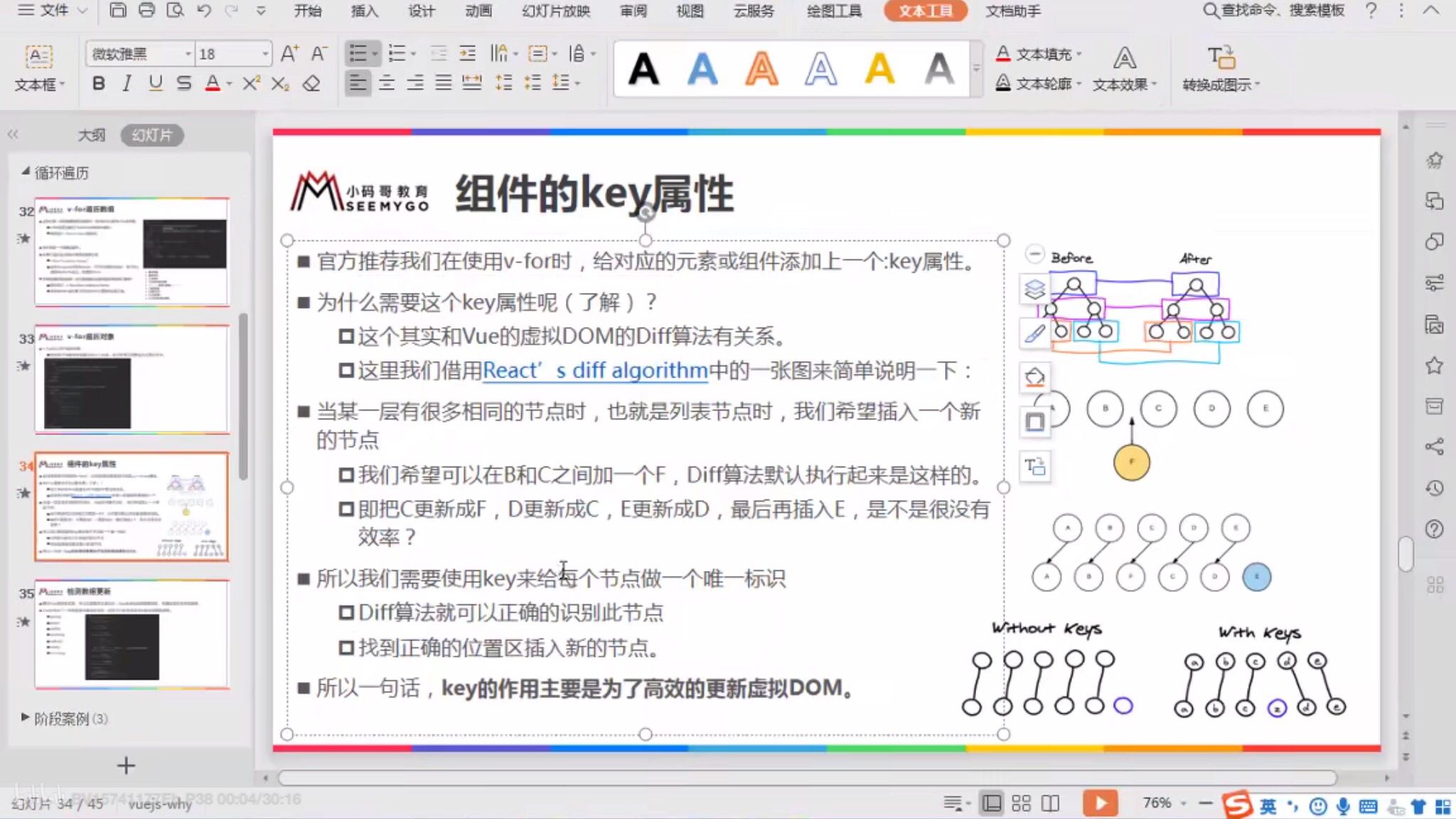Toggle underline formatting
Viewport: 1456px width, 819px height.
point(154,83)
